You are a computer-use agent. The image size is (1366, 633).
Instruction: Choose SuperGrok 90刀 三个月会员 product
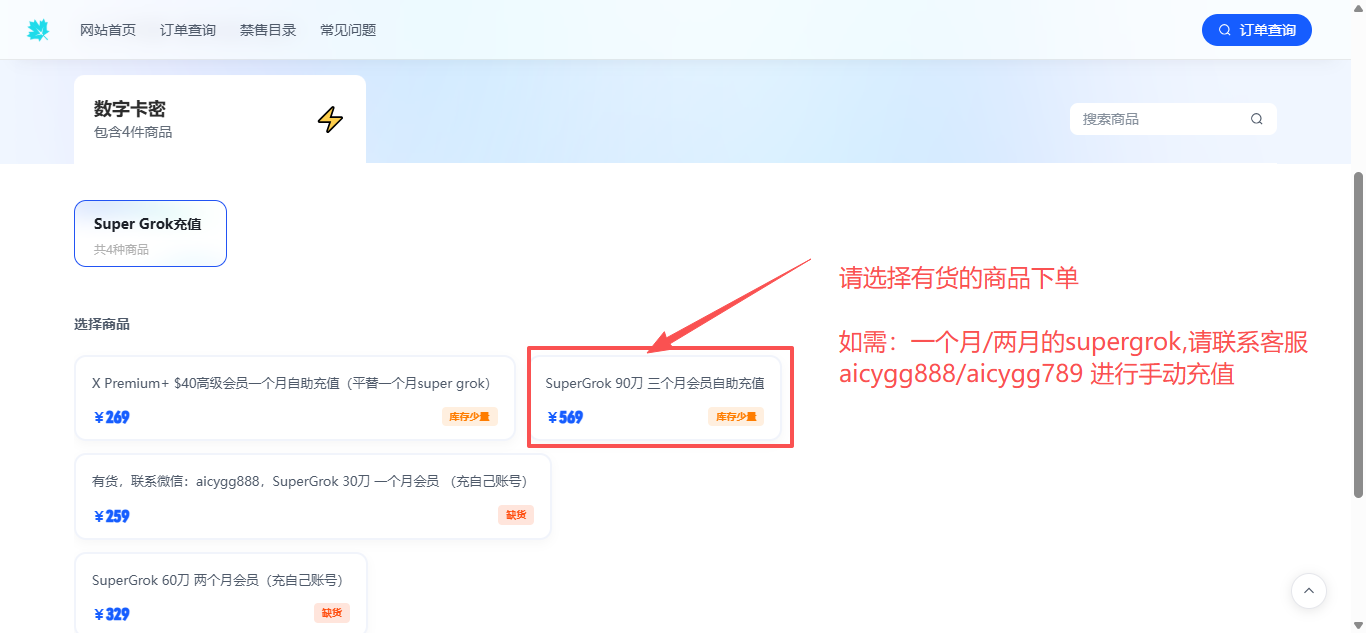point(655,398)
